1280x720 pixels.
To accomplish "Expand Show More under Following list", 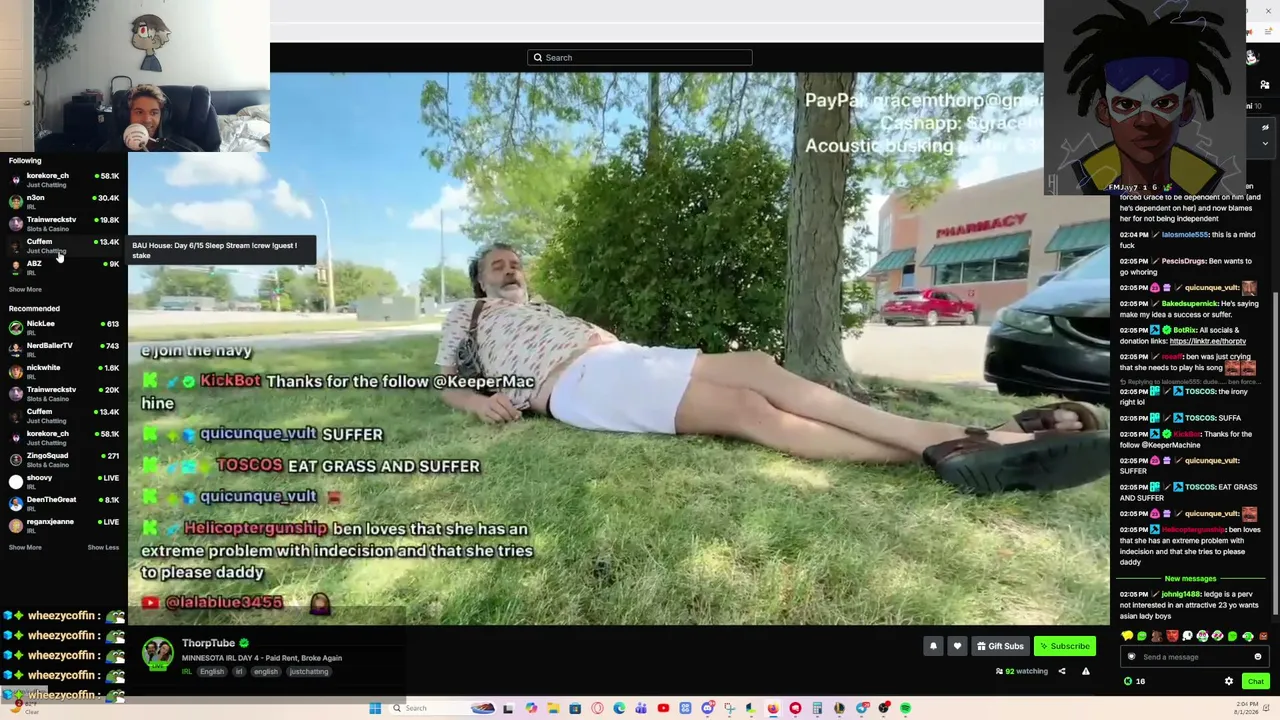I will click(25, 289).
